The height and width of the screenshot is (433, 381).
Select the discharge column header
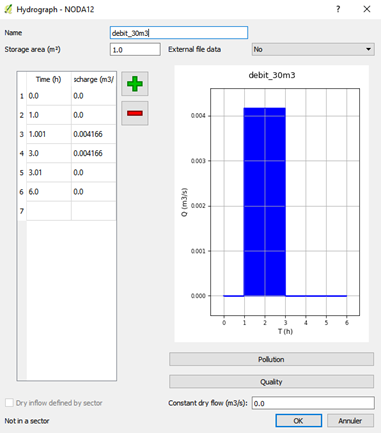94,79
